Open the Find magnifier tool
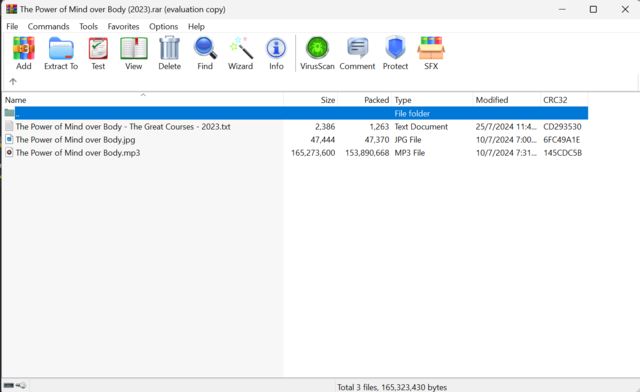The width and height of the screenshot is (640, 392). click(x=205, y=53)
